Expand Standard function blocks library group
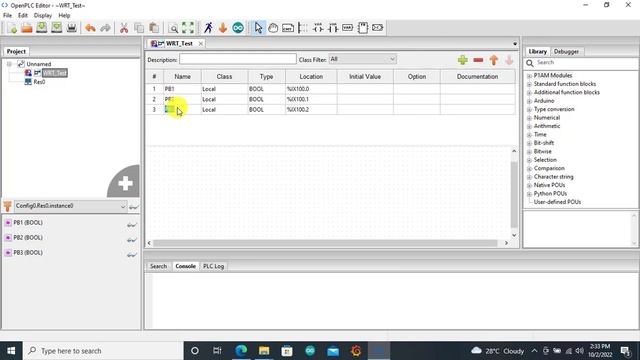 point(529,84)
